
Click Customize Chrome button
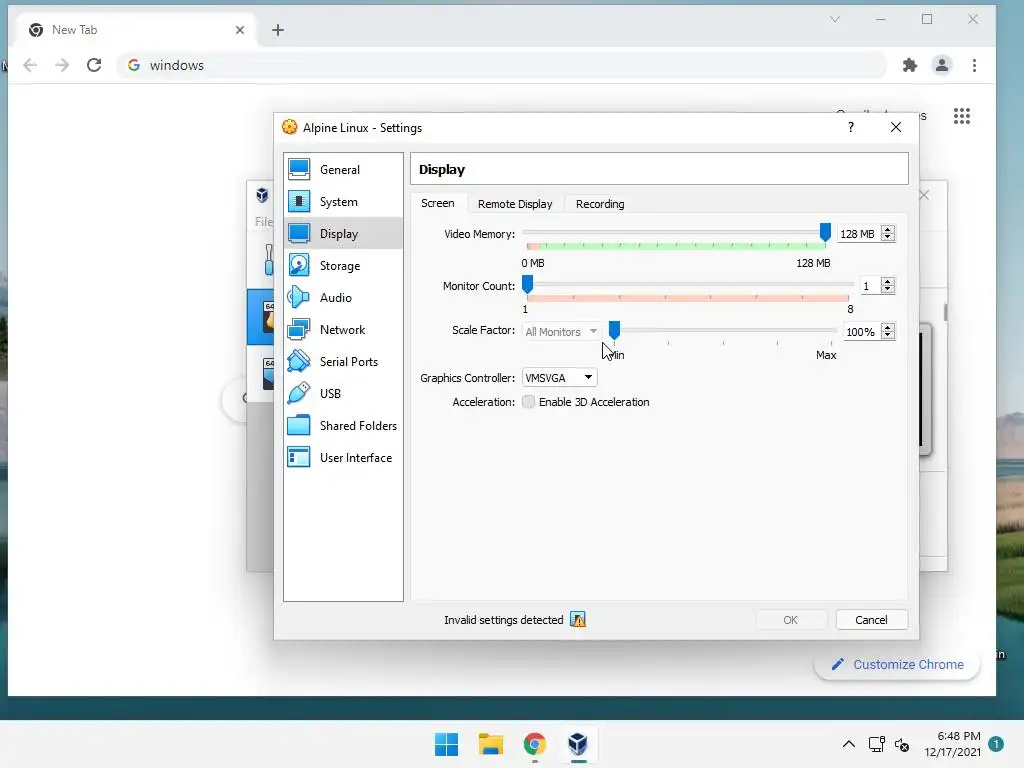tap(897, 664)
